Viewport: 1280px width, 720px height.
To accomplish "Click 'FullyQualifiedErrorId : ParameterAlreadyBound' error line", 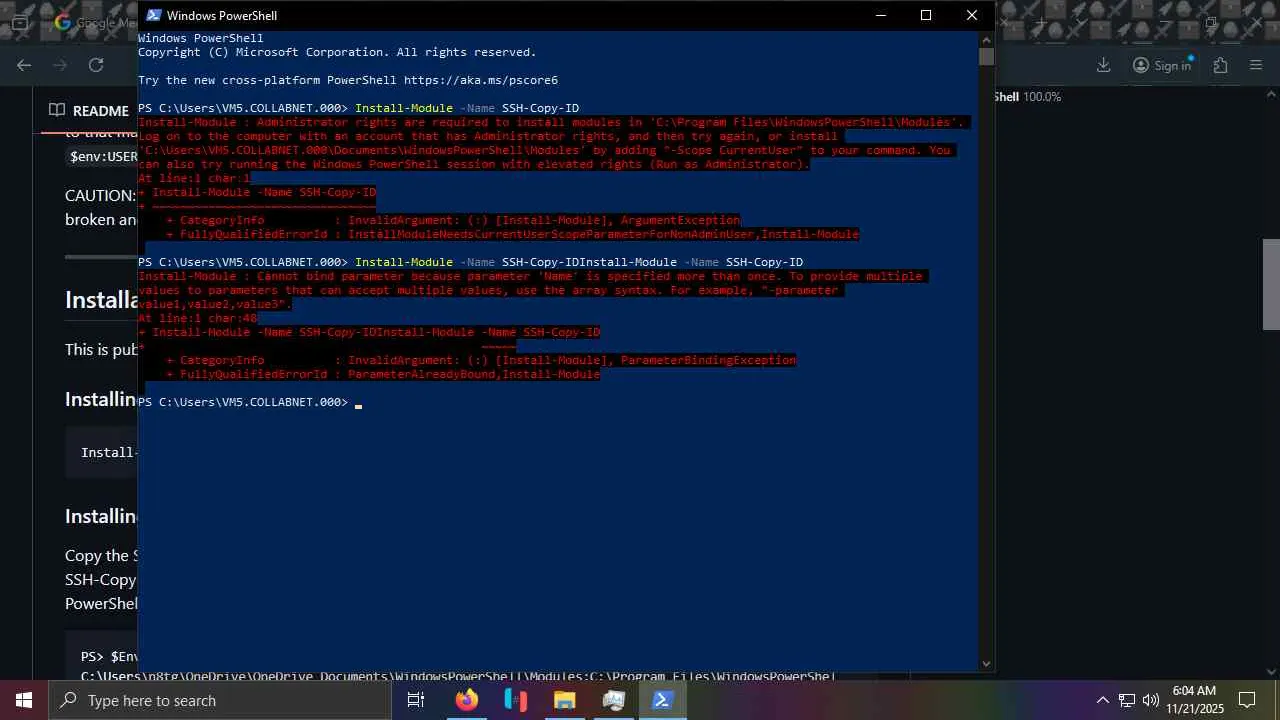I will pyautogui.click(x=383, y=374).
